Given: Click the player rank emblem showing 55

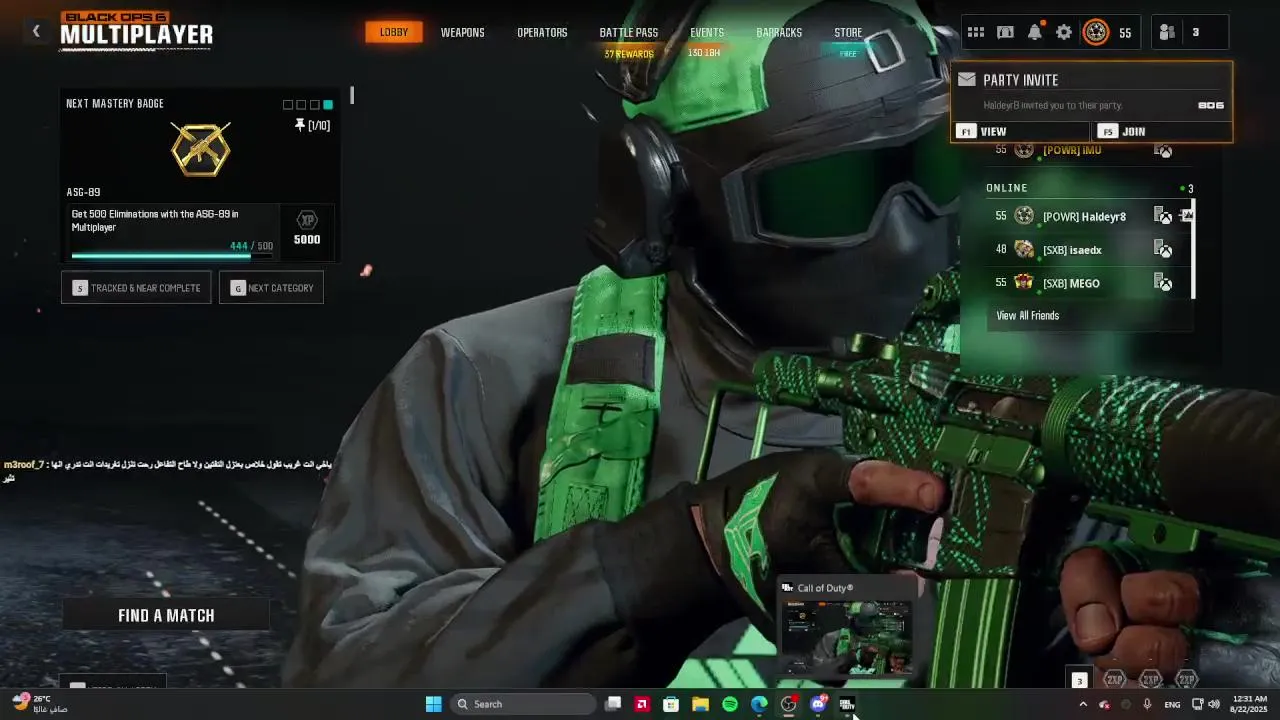Looking at the screenshot, I should (1096, 33).
